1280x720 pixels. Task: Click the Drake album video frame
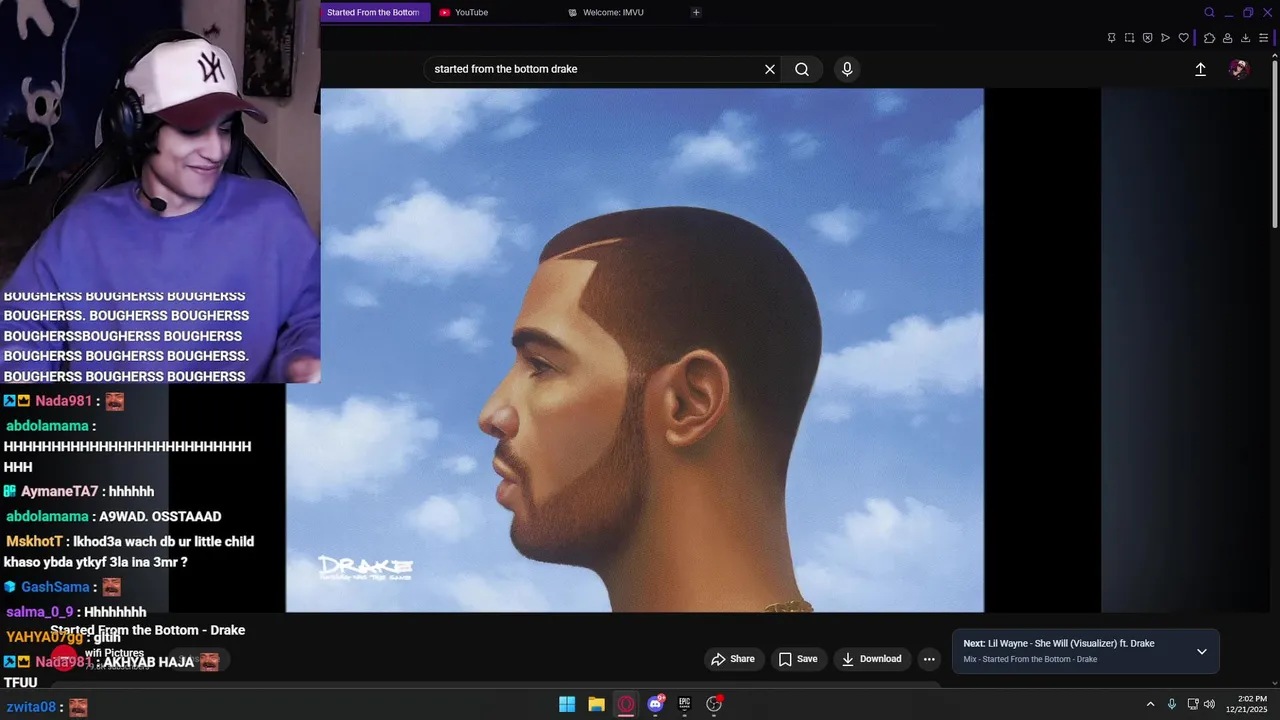(635, 350)
